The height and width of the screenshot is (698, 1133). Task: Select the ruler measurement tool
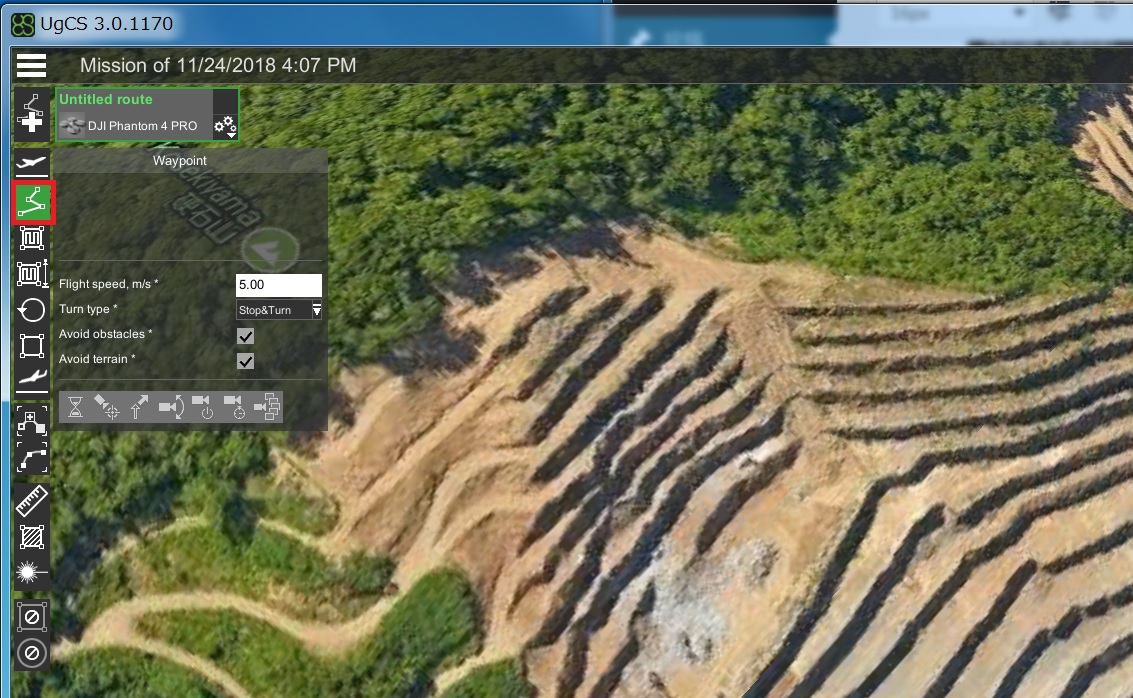[x=32, y=502]
